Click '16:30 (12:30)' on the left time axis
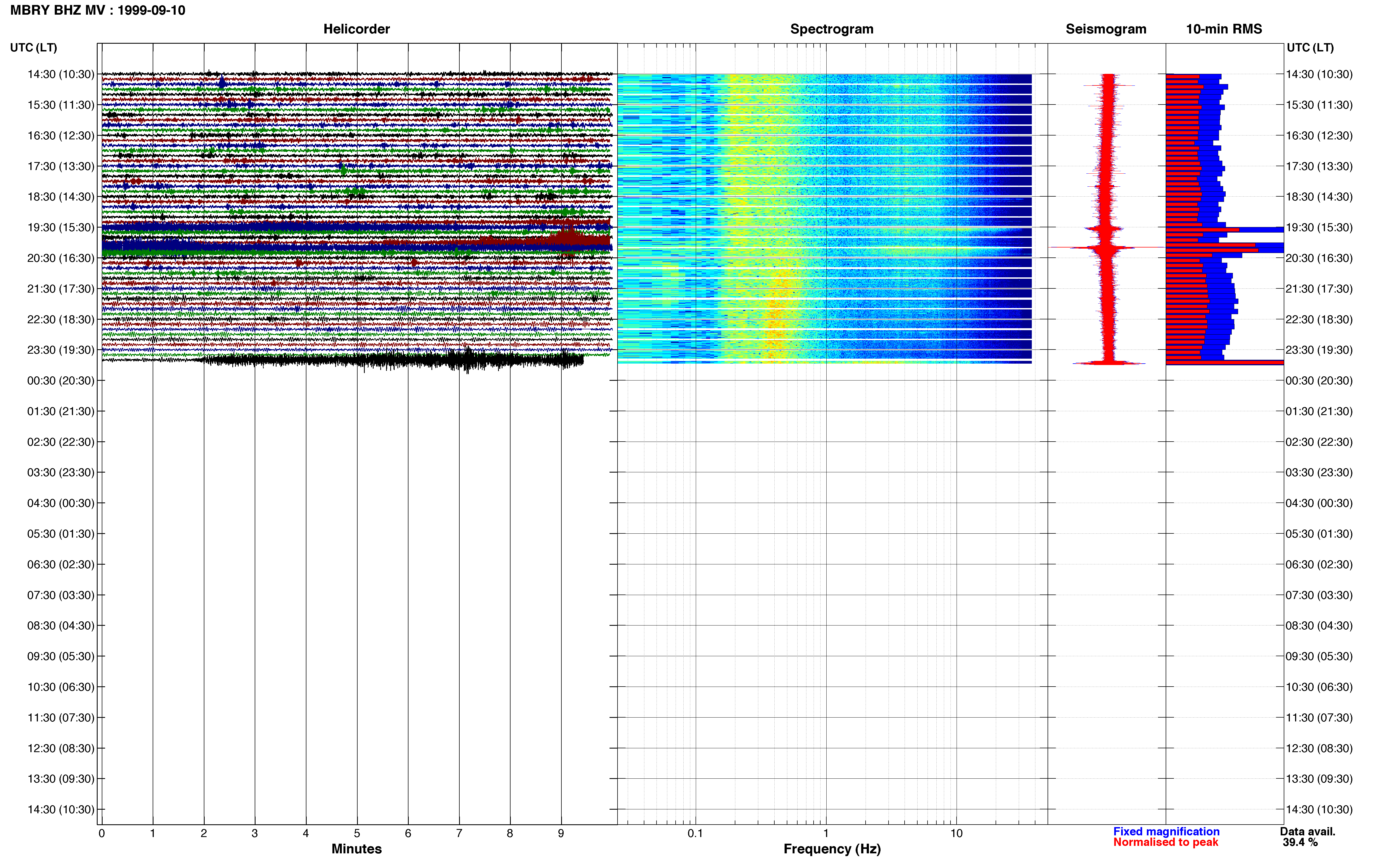The width and height of the screenshot is (1388, 868). point(61,135)
